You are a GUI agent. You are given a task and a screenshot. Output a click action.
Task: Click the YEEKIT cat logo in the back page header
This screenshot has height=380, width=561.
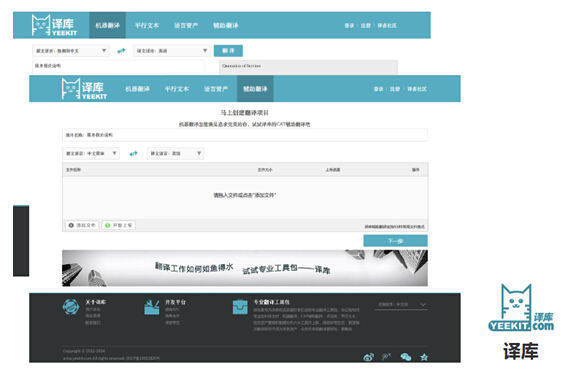click(x=54, y=25)
